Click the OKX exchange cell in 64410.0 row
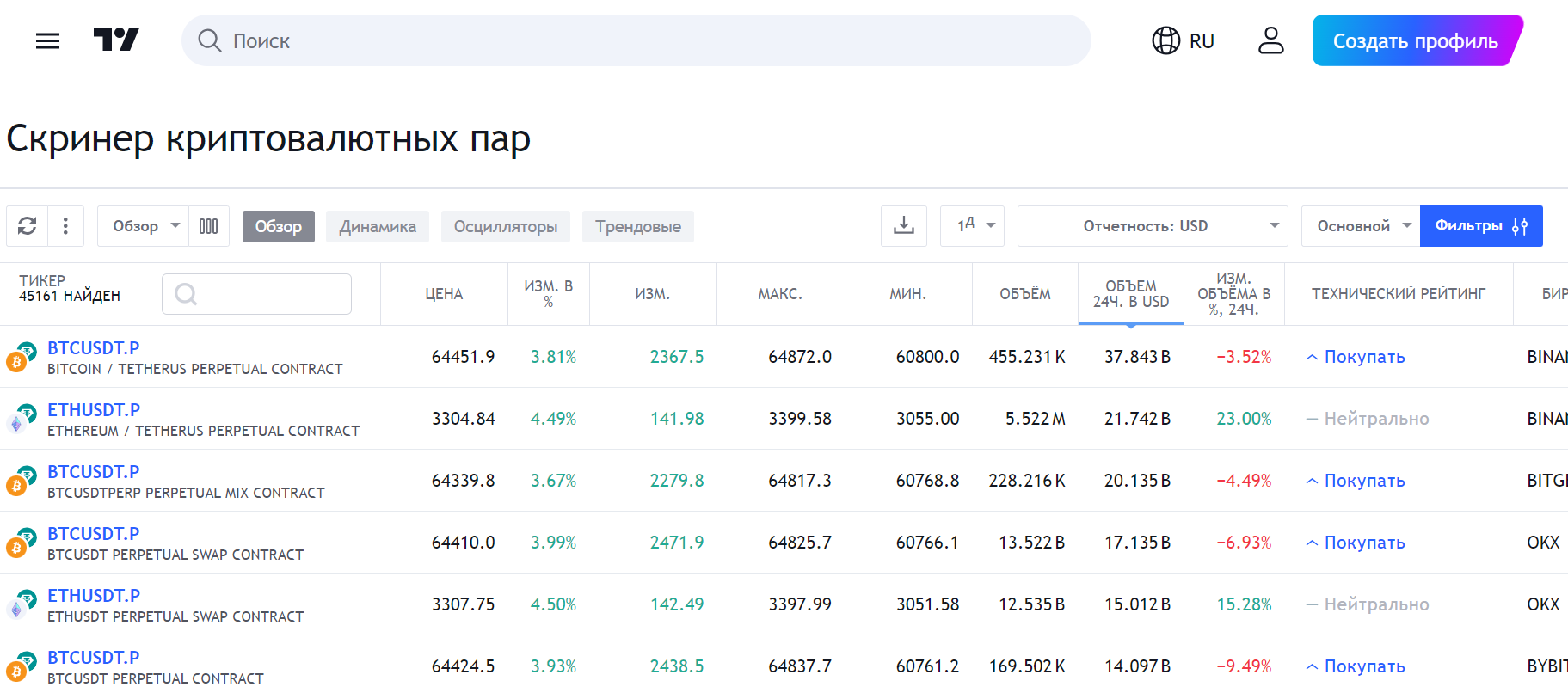The image size is (1568, 687). pyautogui.click(x=1543, y=543)
